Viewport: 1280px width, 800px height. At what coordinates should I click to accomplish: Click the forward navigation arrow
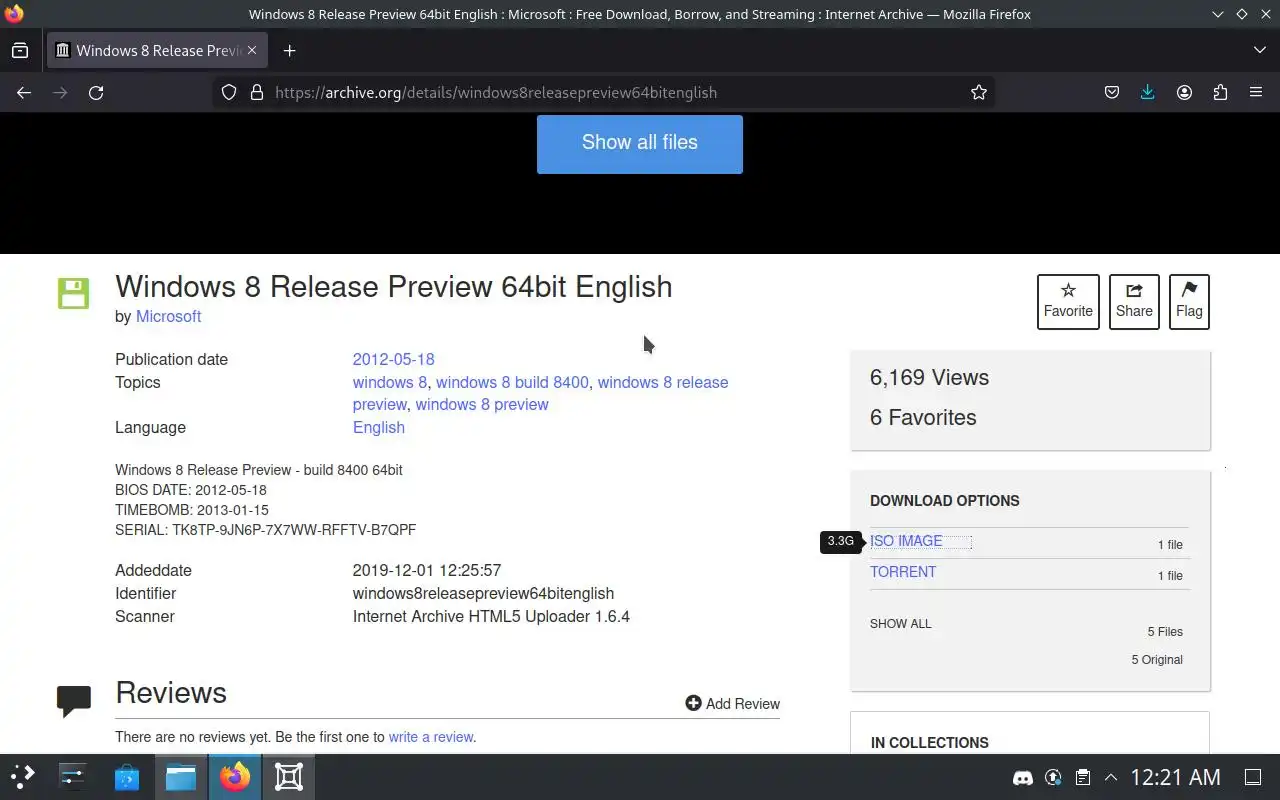[x=60, y=92]
